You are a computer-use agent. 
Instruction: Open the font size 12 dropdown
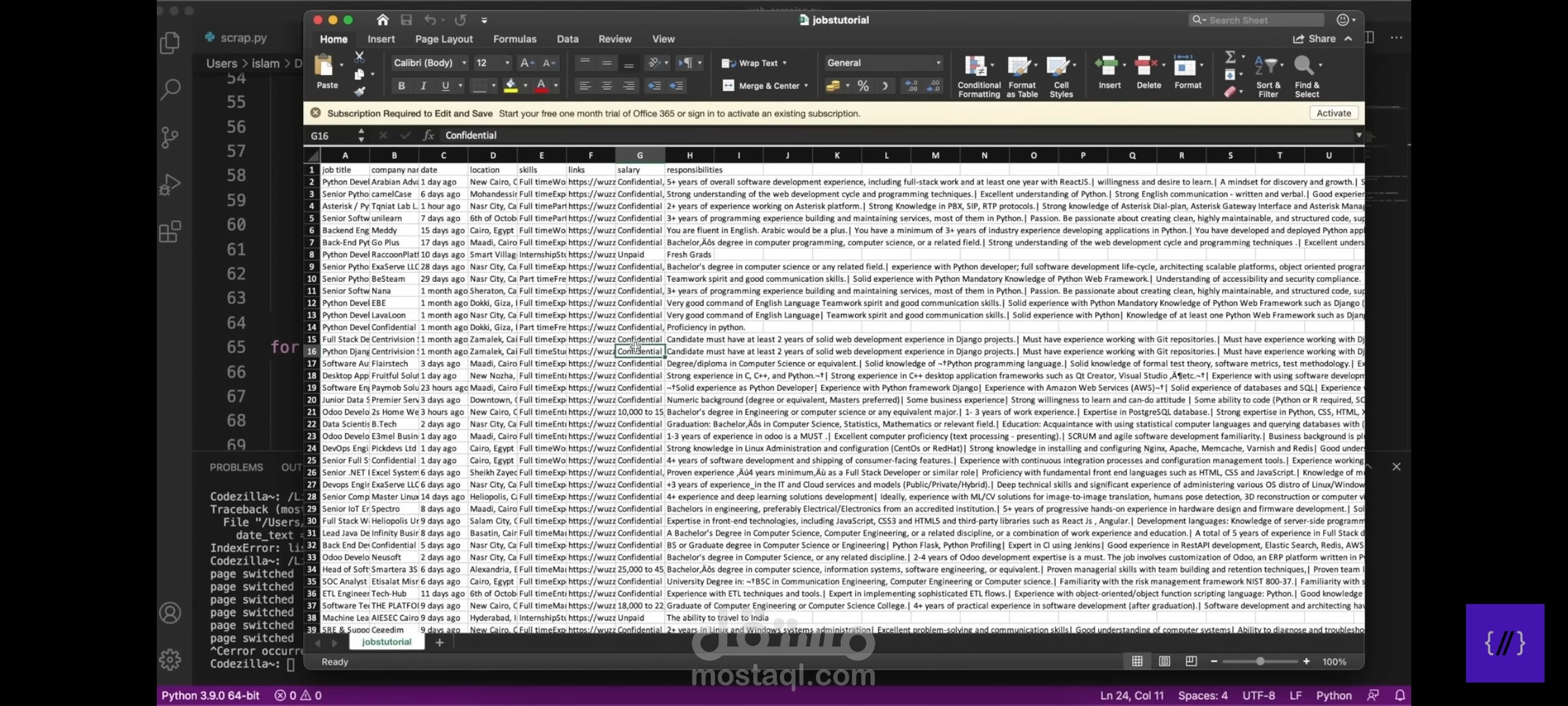pyautogui.click(x=508, y=63)
